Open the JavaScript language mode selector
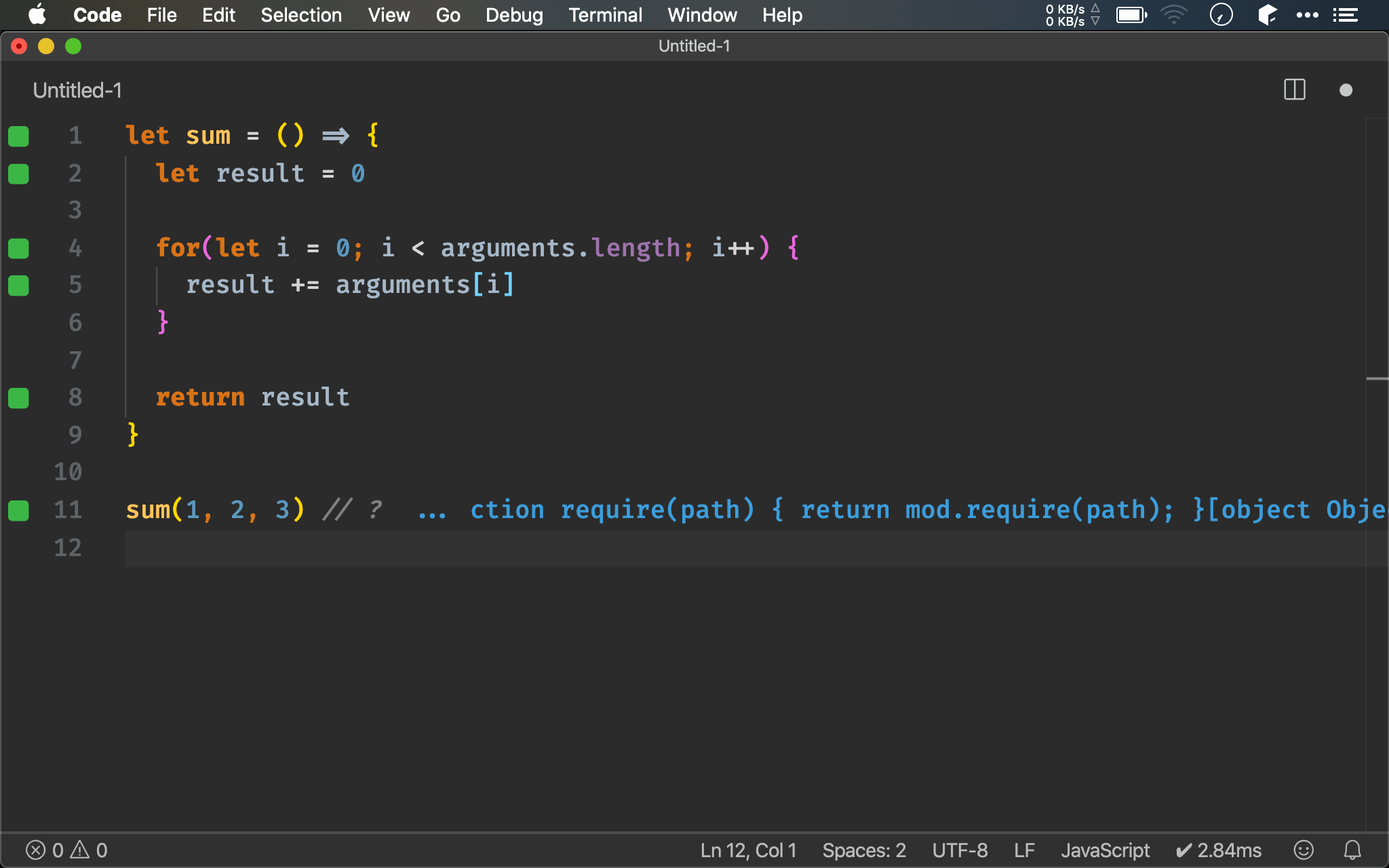 tap(1105, 850)
